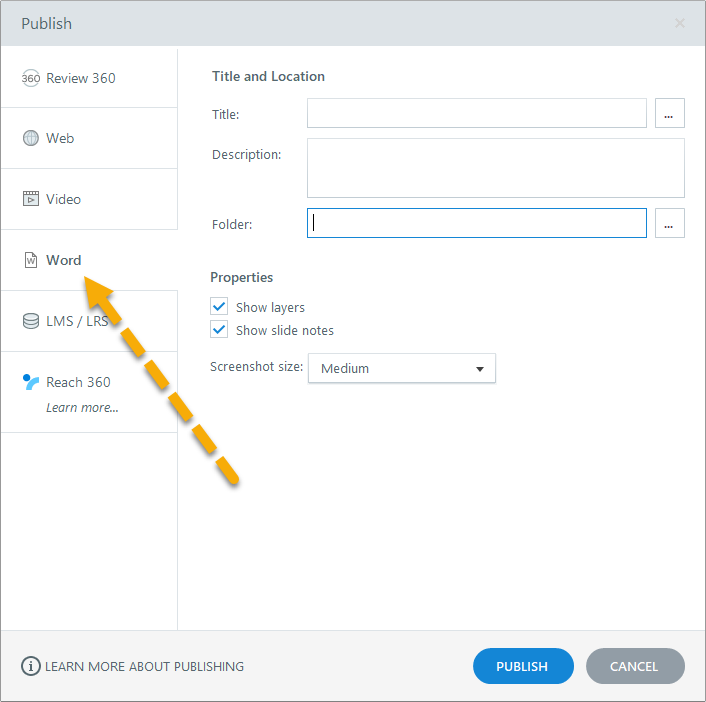
Task: Open the Screenshot size dropdown
Action: pos(402,368)
